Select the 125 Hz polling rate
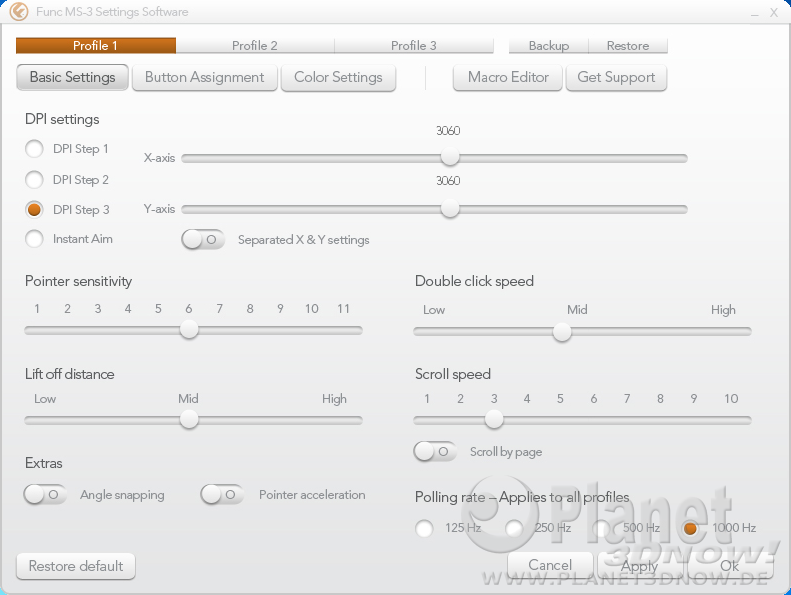Screen dimensions: 791x595 tap(424, 528)
